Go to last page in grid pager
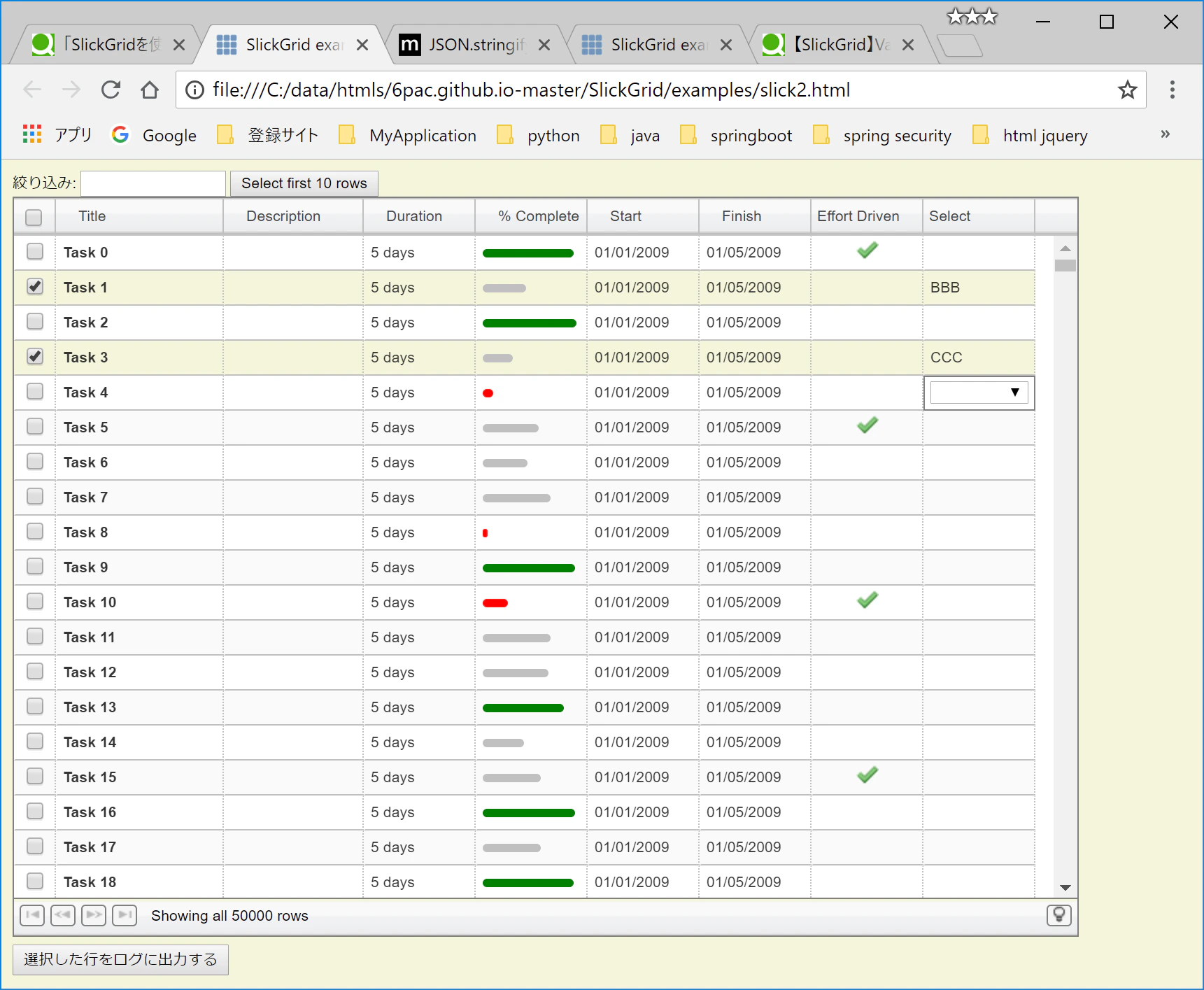1204x990 pixels. point(125,915)
